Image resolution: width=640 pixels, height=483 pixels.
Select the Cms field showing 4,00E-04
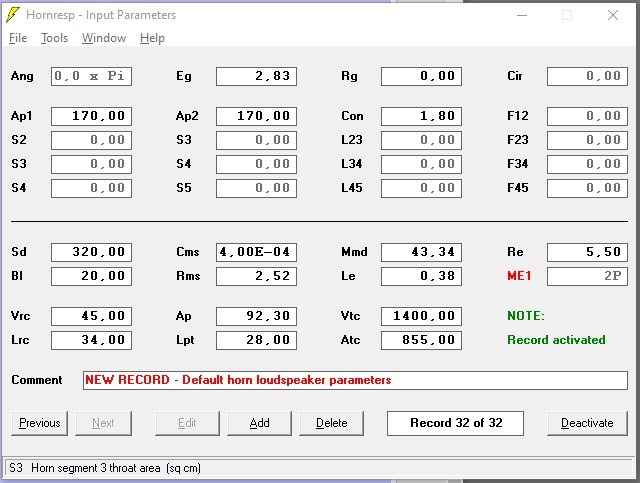256,252
